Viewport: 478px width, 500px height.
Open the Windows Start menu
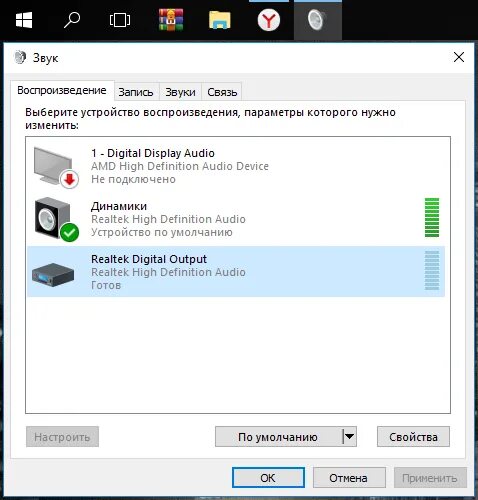coord(24,20)
